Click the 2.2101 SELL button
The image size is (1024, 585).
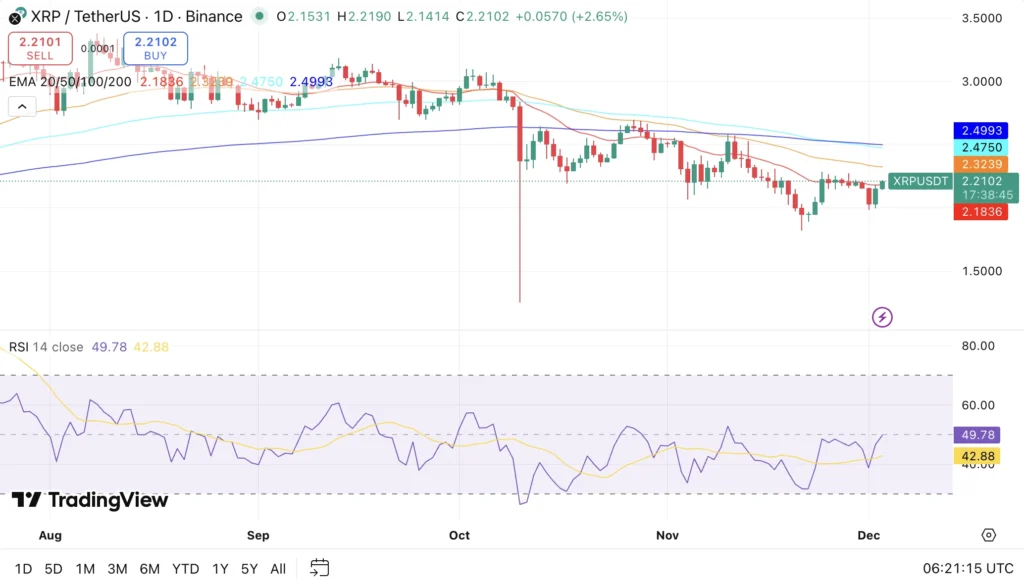click(40, 48)
